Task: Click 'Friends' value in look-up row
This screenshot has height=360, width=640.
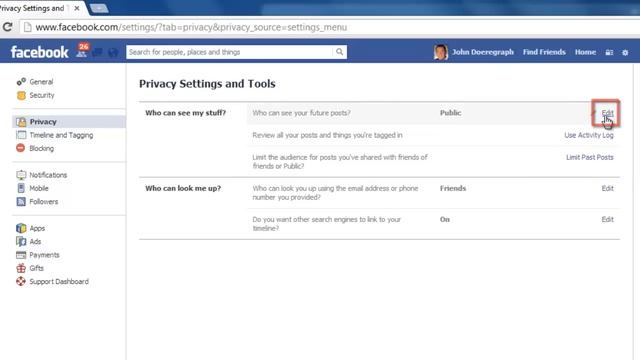Action: (x=453, y=188)
